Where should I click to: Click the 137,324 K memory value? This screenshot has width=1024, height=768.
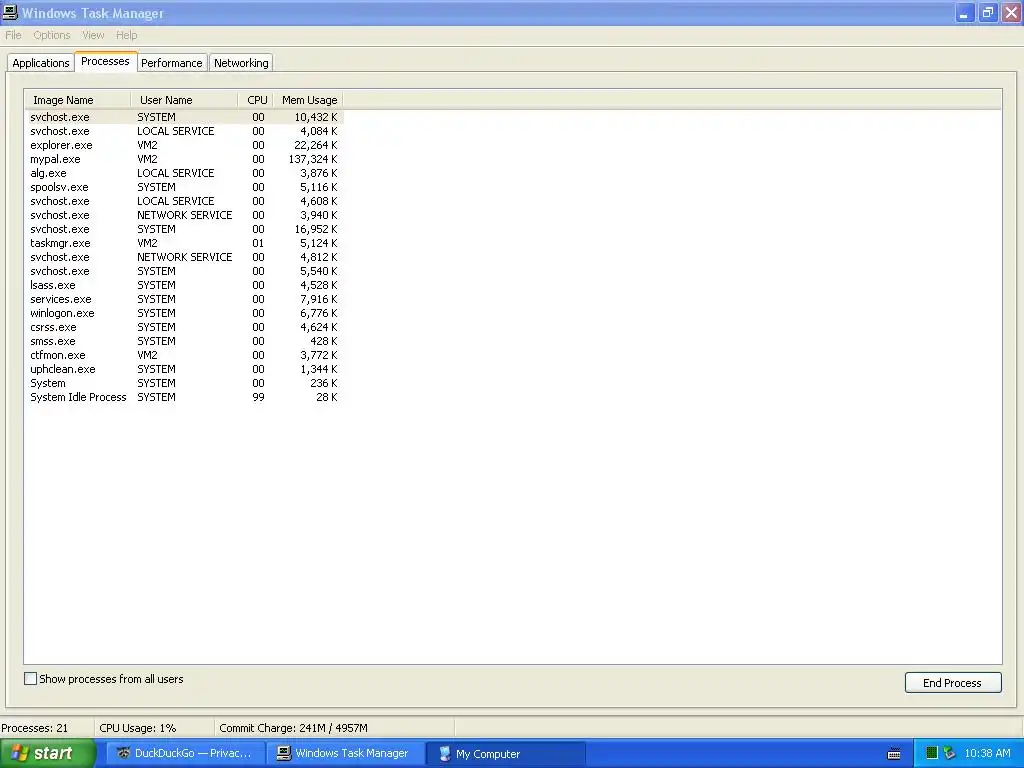pyautogui.click(x=313, y=159)
